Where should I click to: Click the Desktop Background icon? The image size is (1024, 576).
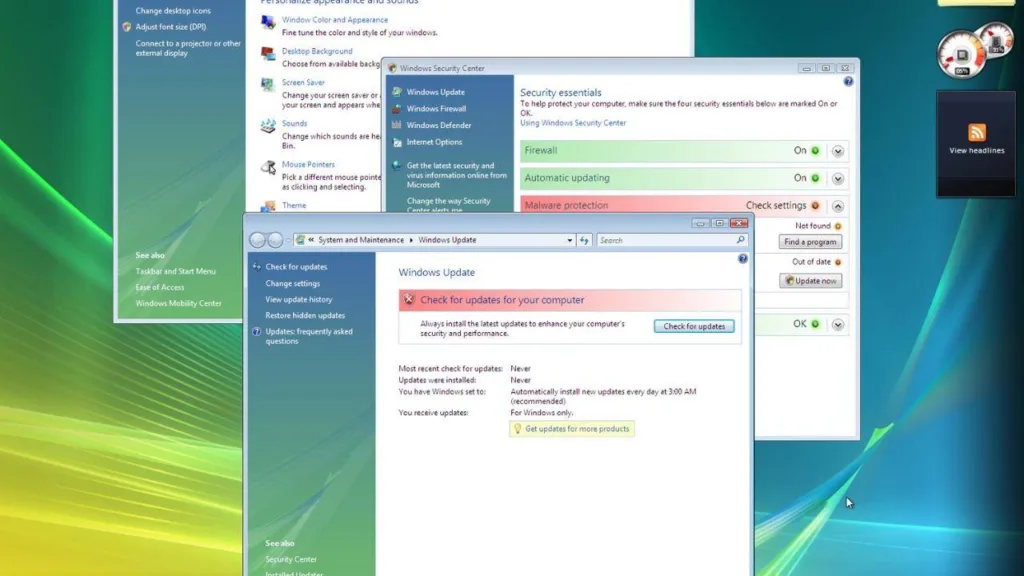(268, 54)
